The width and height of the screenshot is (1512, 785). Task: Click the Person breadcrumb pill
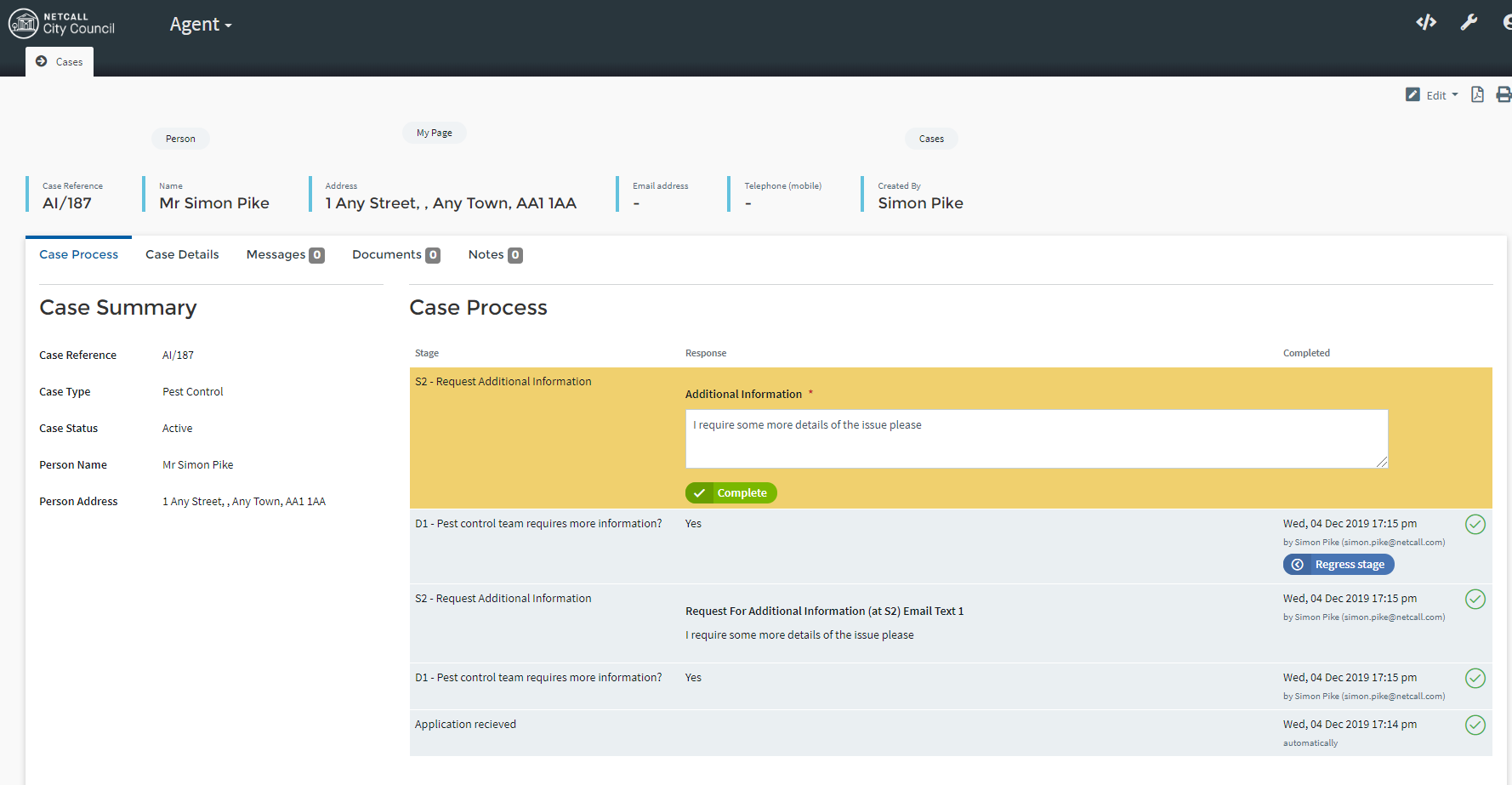point(180,139)
